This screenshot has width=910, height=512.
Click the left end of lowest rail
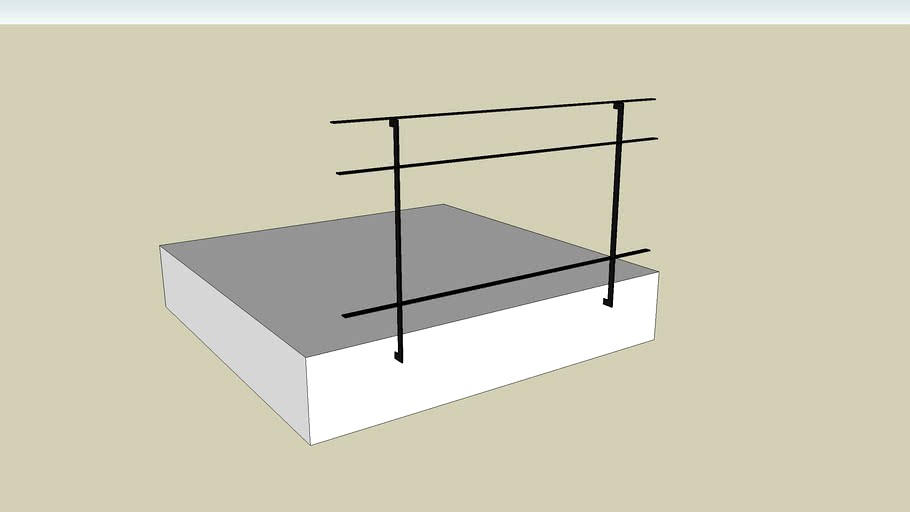[346, 316]
